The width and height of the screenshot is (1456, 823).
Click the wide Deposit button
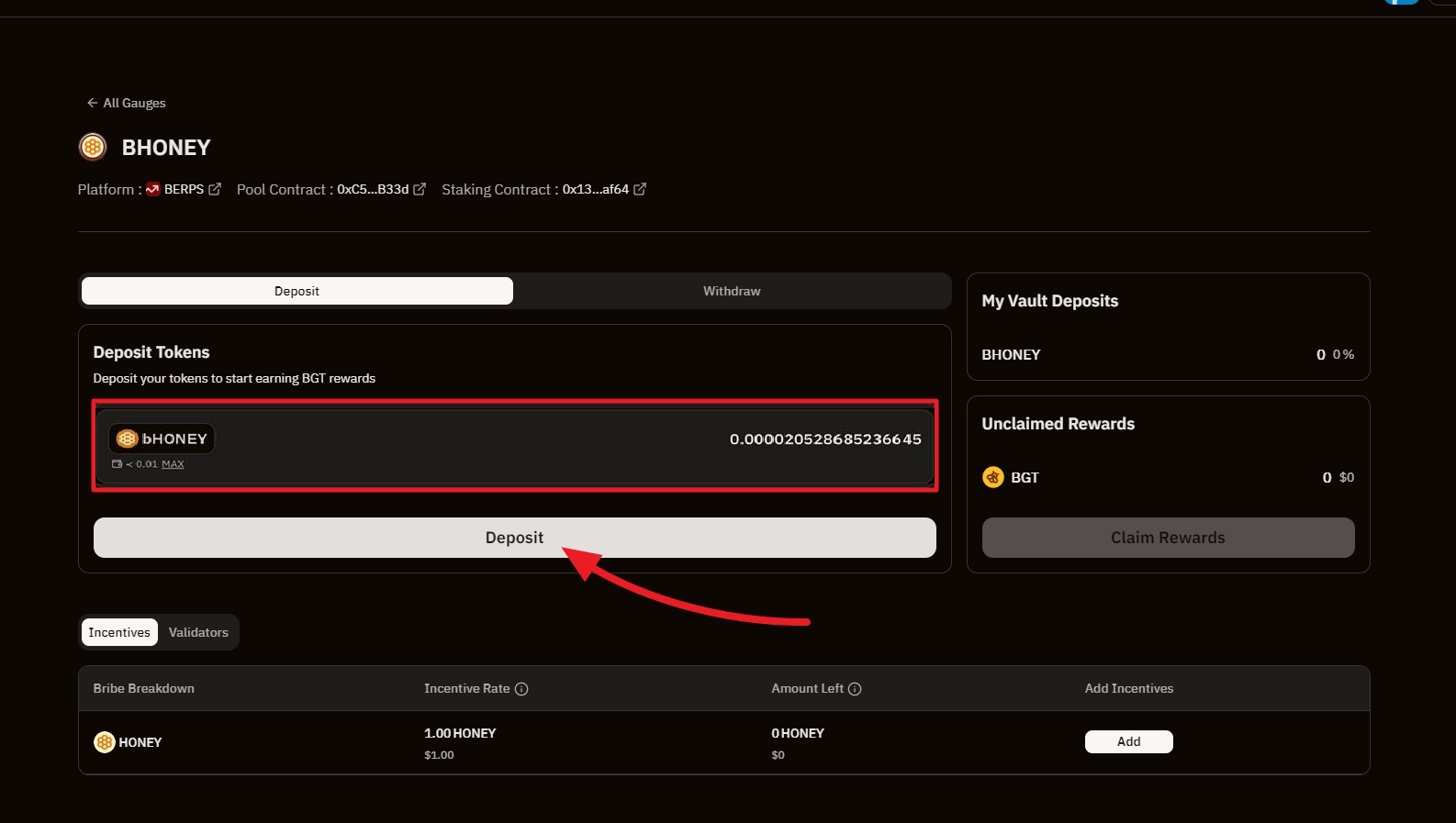pyautogui.click(x=514, y=538)
